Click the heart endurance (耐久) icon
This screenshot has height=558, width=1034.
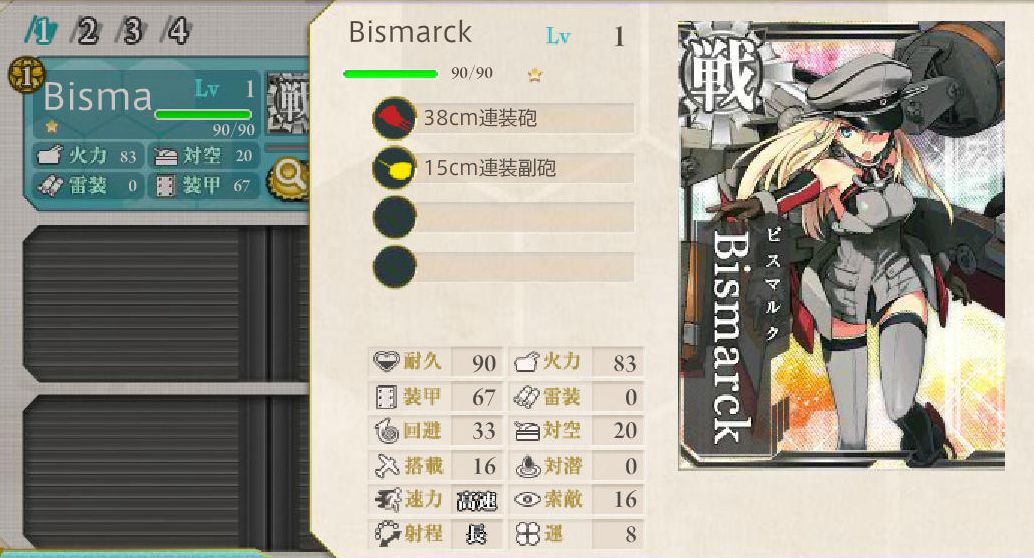coord(386,361)
